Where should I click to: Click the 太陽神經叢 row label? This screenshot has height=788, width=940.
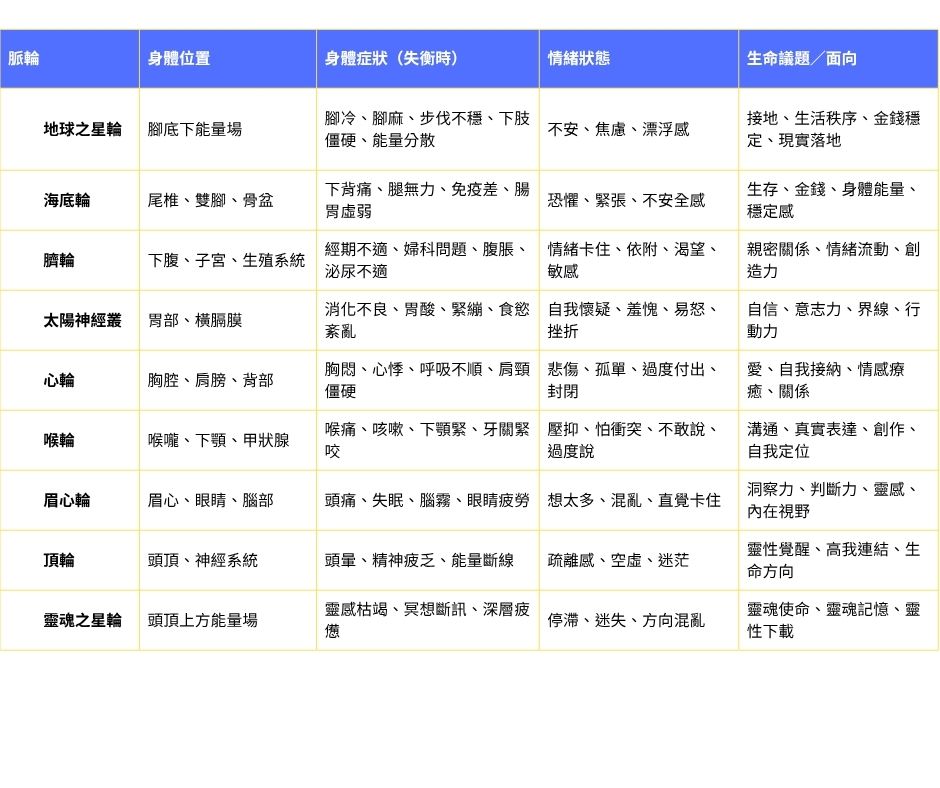coord(82,320)
